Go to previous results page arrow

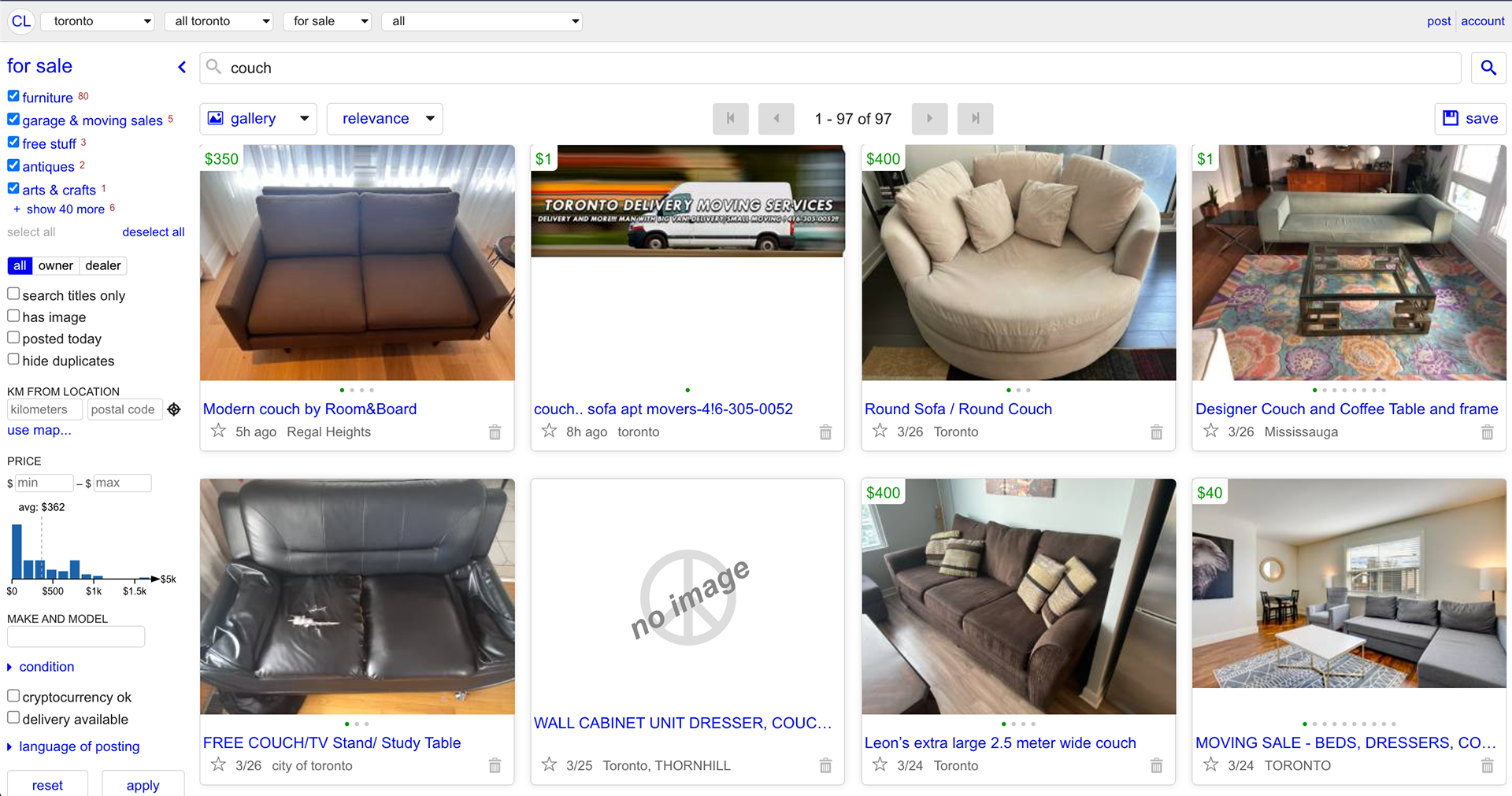click(776, 119)
